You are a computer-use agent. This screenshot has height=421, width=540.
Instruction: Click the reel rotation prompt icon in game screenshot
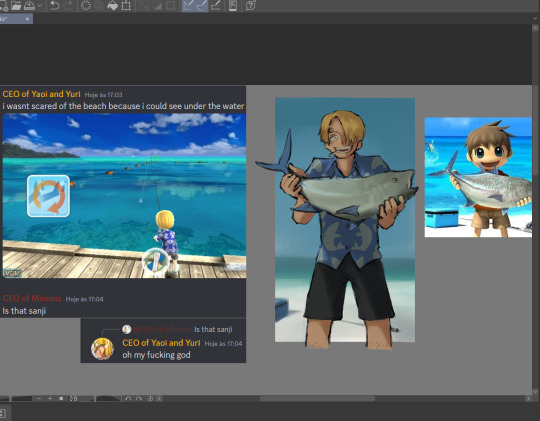tap(49, 196)
